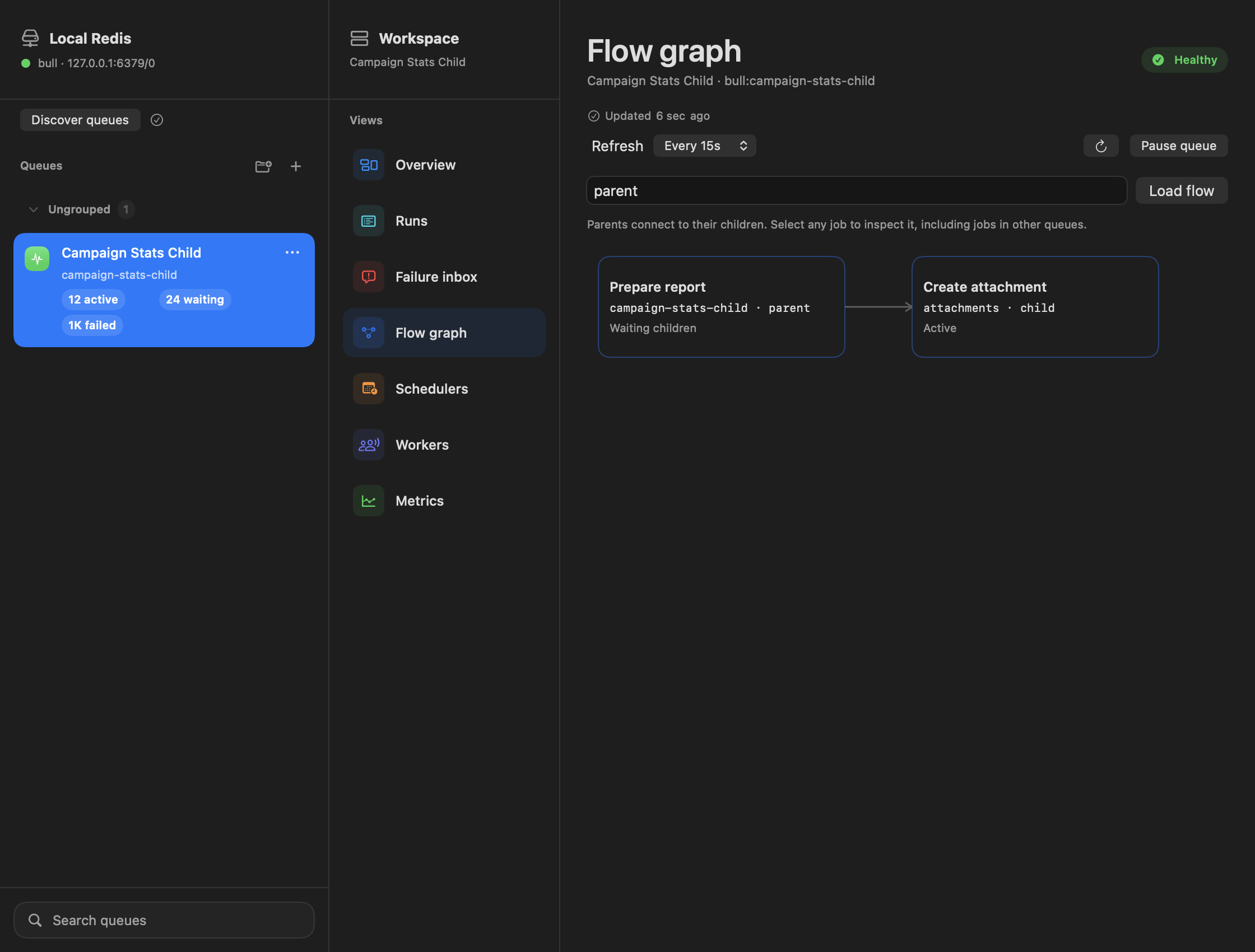Screen dimensions: 1255x952
Task: Click the Flow graph nodes icon
Action: pyautogui.click(x=369, y=333)
